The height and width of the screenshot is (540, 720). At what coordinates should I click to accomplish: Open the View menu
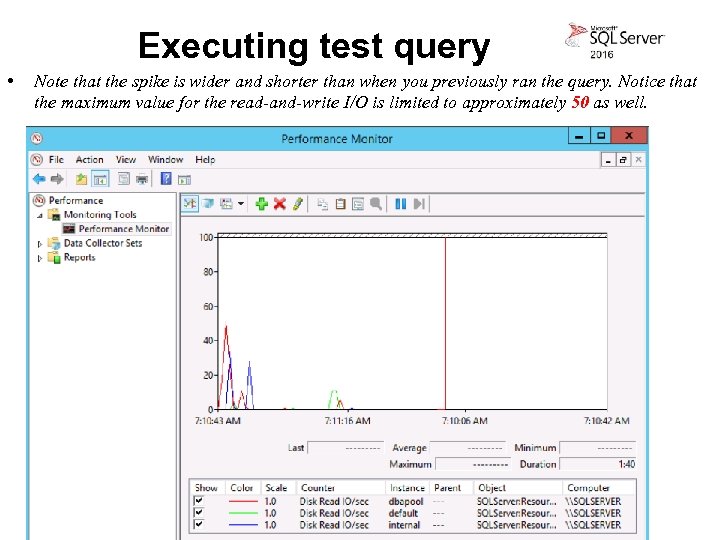(126, 160)
